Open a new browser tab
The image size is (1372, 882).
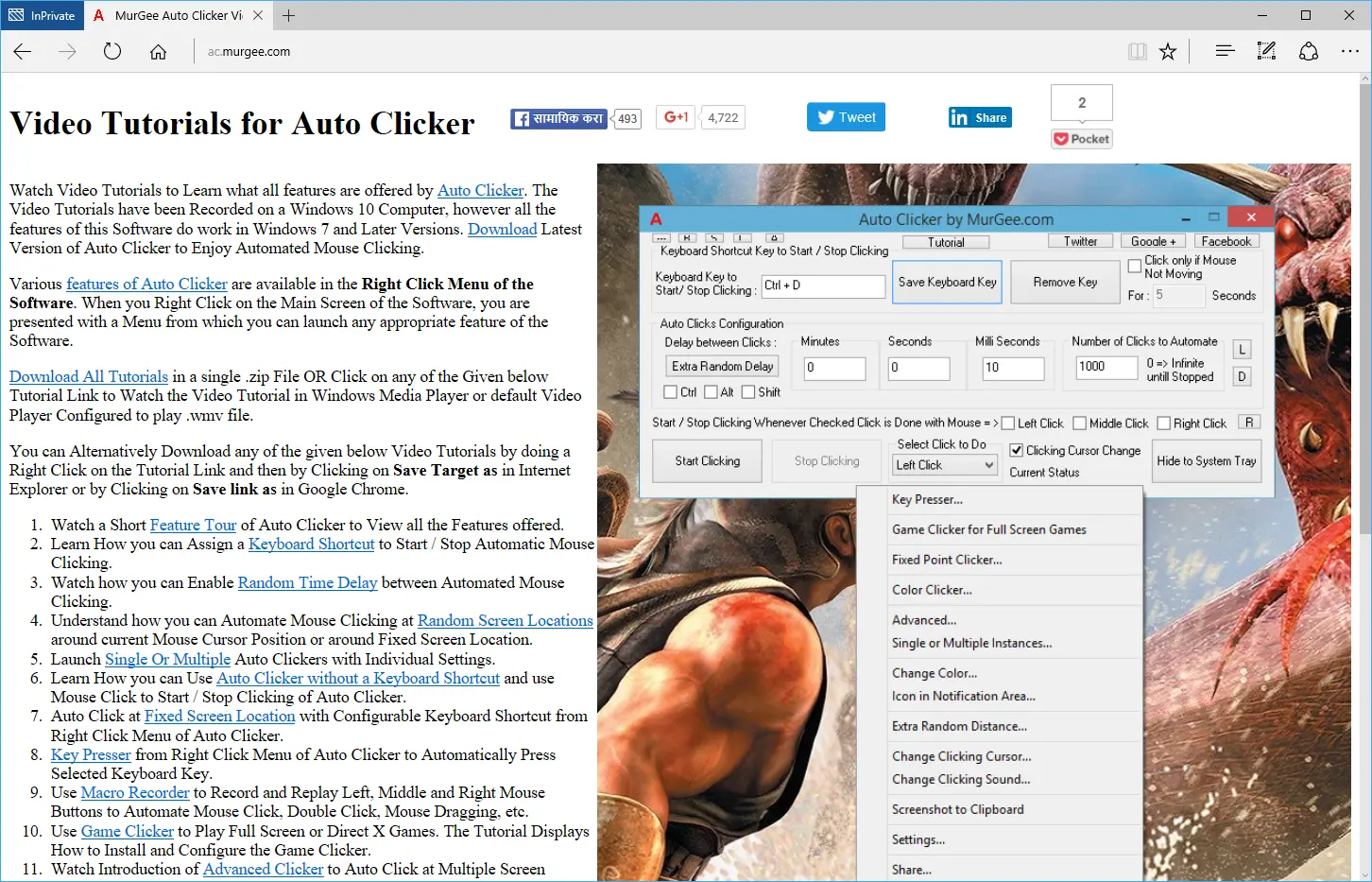point(289,15)
